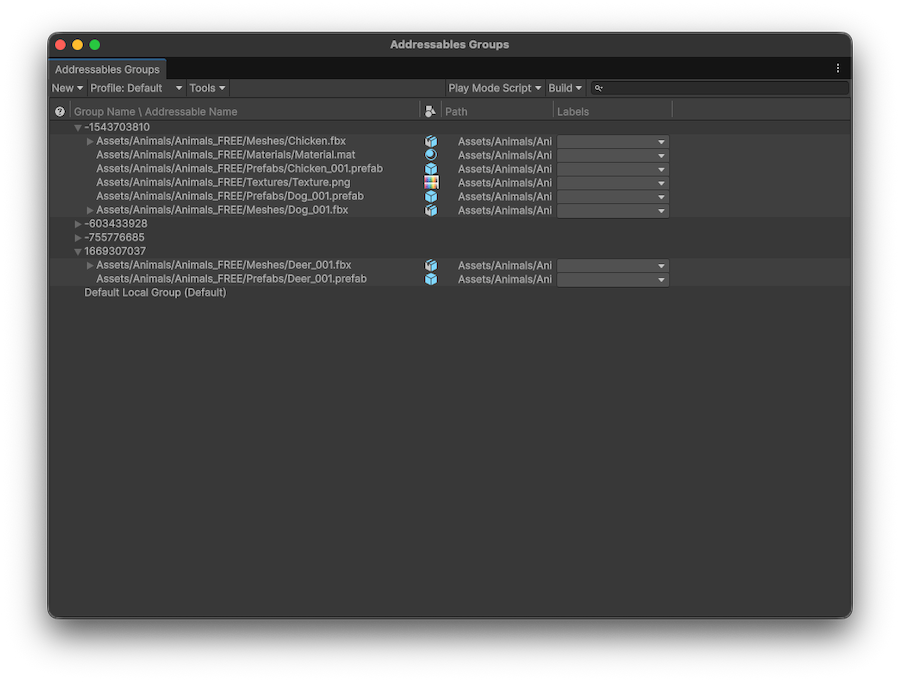Viewport: 900px width, 682px height.
Task: Click the Material.mat sphere icon
Action: pos(430,155)
